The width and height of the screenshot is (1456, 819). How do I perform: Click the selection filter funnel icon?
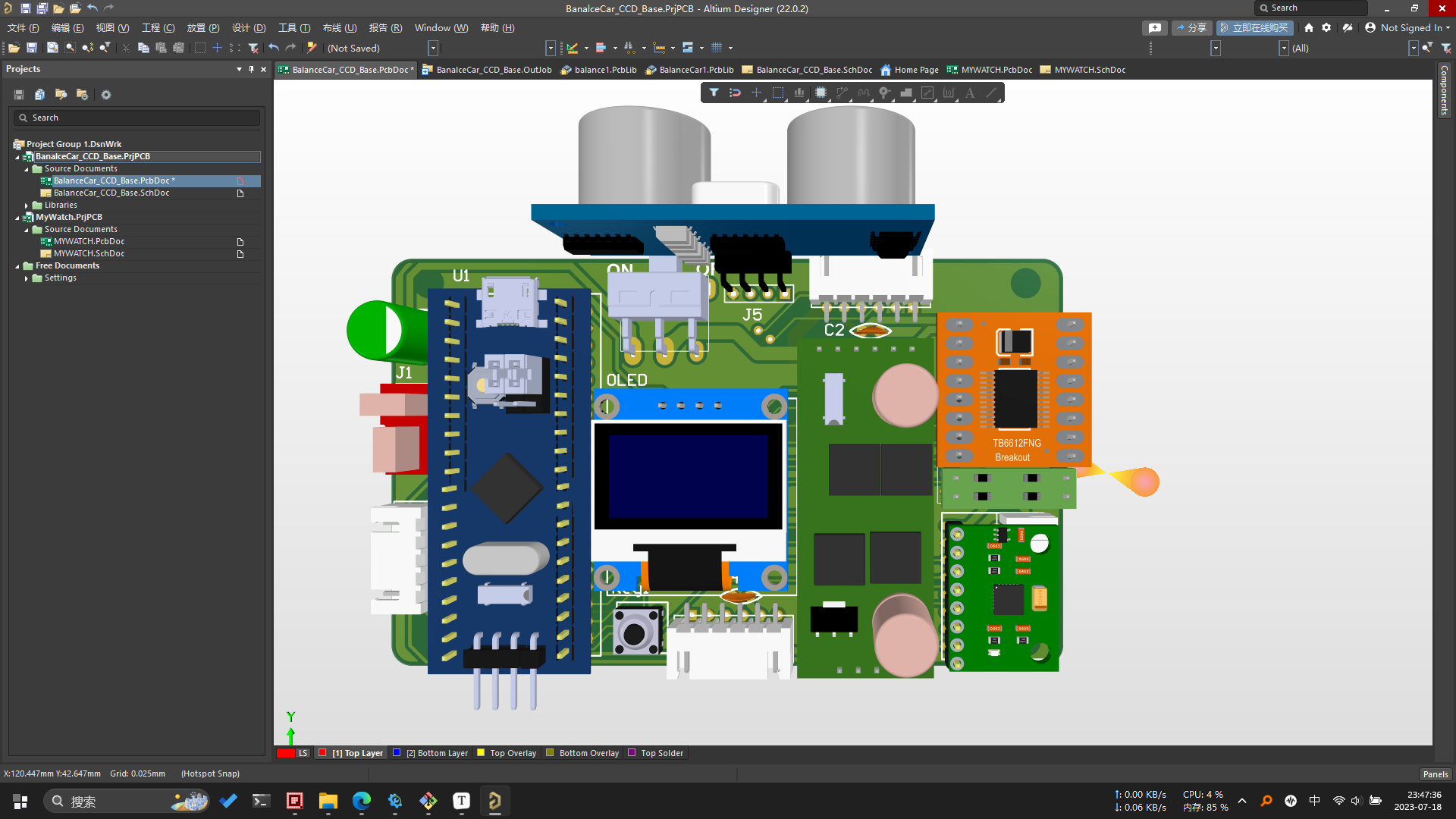click(x=714, y=93)
